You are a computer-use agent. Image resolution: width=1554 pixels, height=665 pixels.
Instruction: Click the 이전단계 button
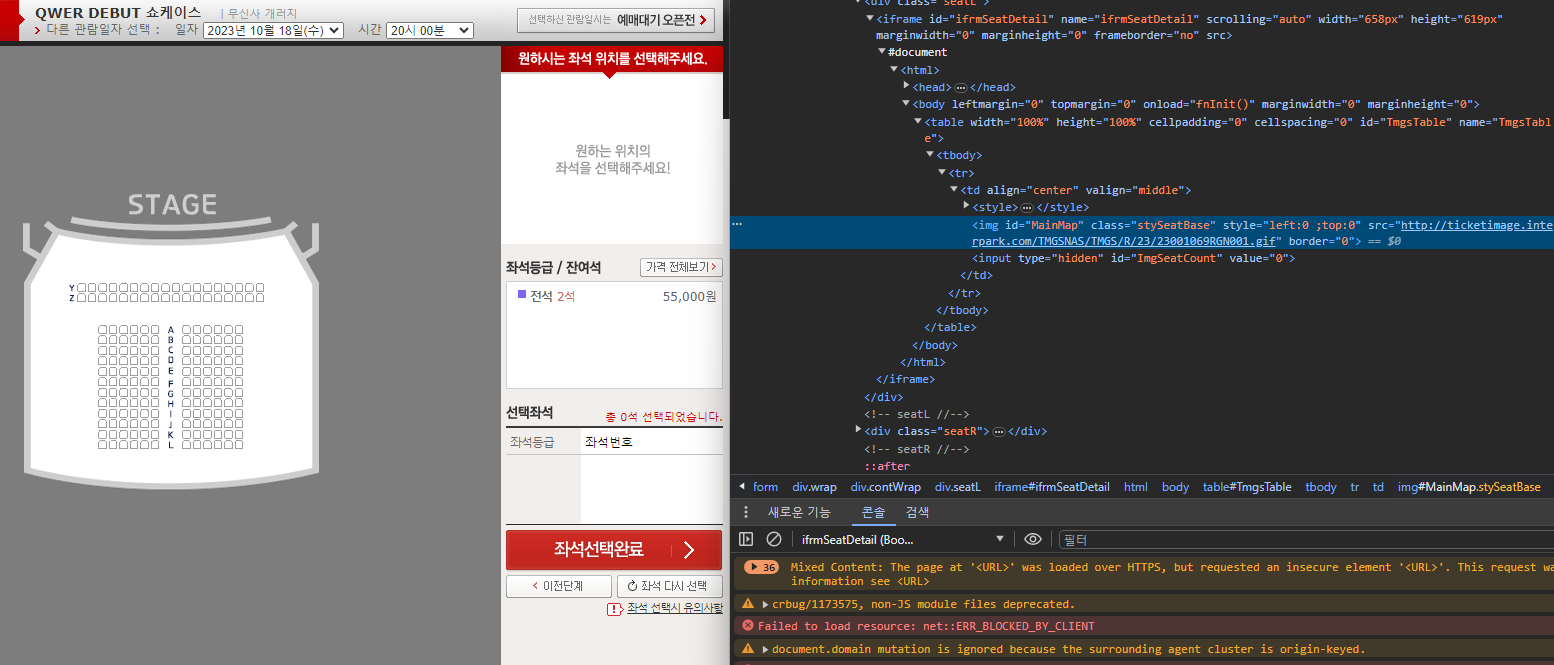[558, 586]
